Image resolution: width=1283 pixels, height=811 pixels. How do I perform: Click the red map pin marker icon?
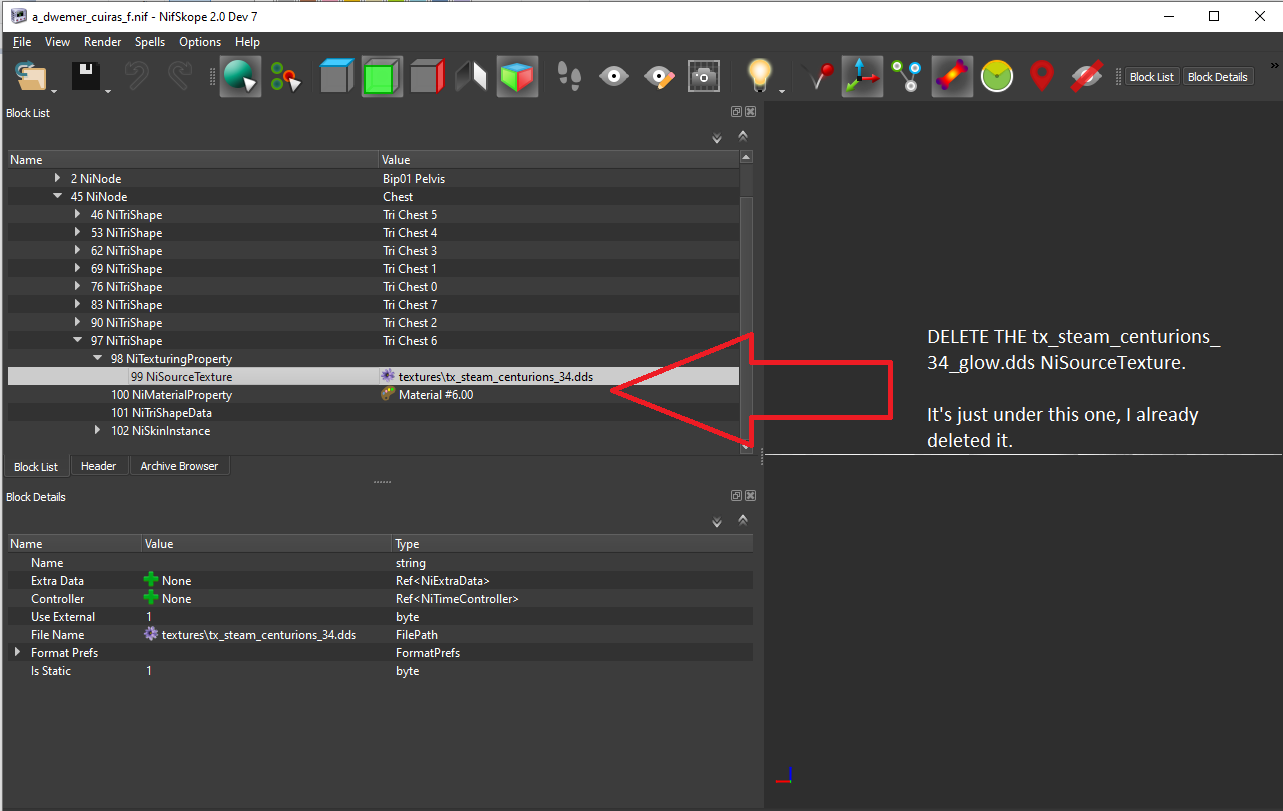1041,76
